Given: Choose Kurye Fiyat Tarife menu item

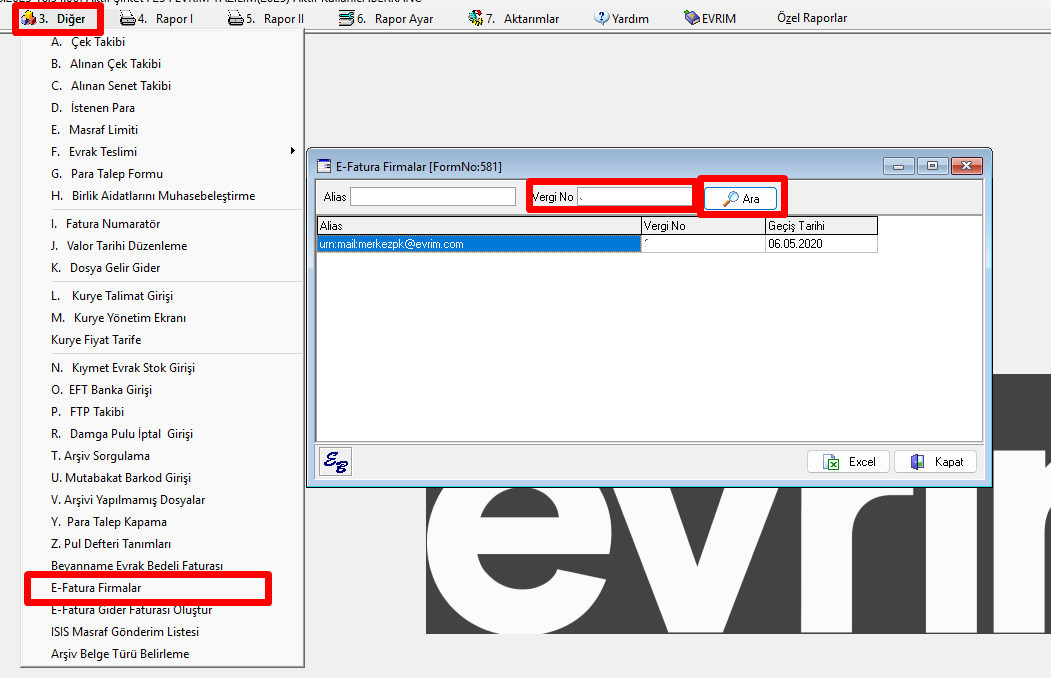Looking at the screenshot, I should click(162, 340).
